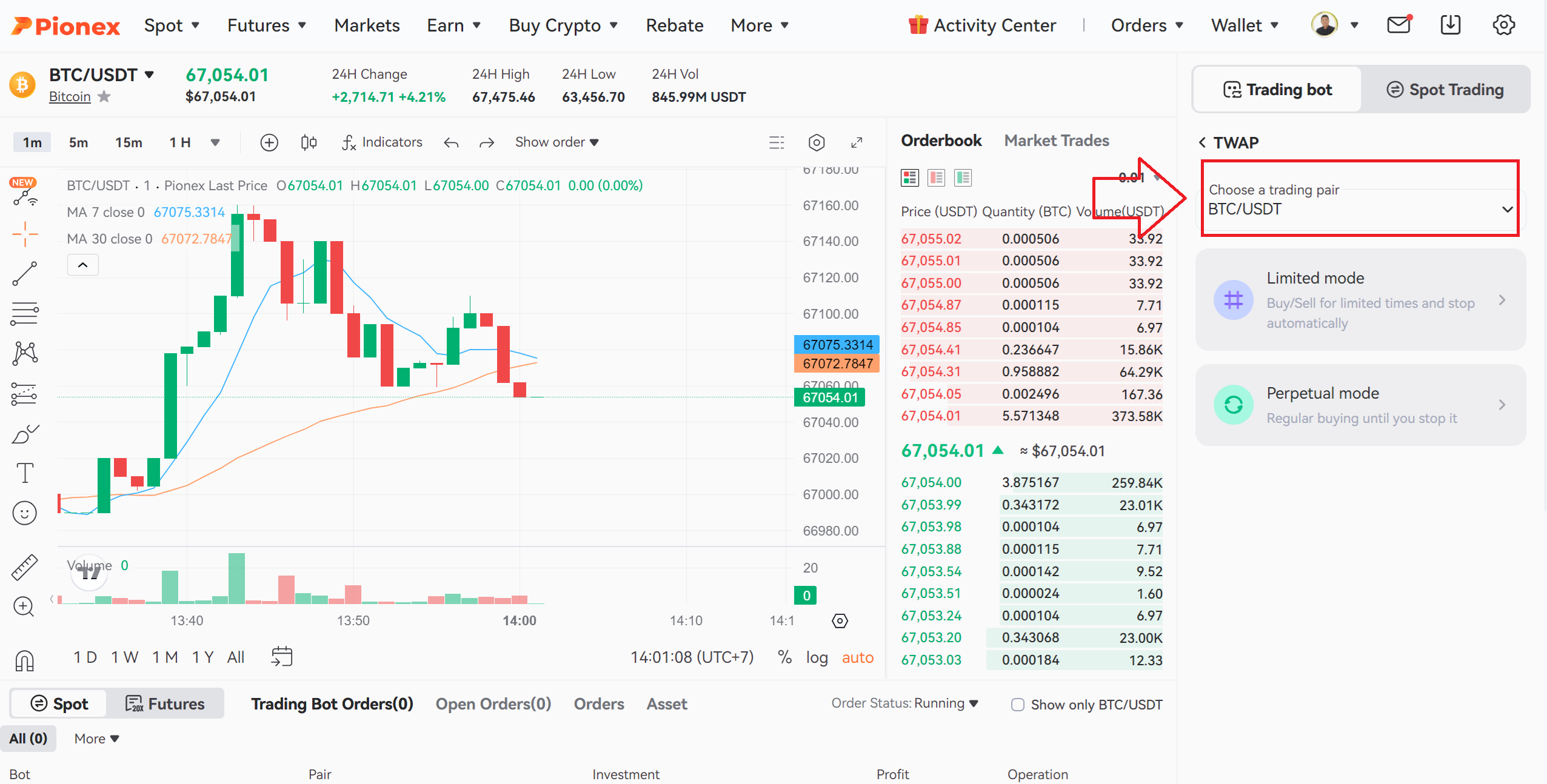Screen dimensions: 1547x784
Task: Open the settings gear in header
Action: (1504, 25)
